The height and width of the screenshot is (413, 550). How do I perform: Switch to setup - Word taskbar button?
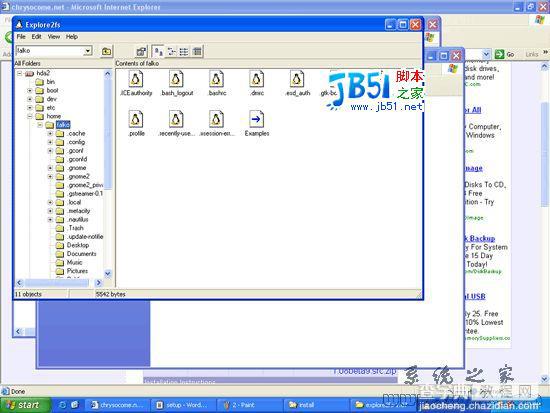pyautogui.click(x=183, y=405)
